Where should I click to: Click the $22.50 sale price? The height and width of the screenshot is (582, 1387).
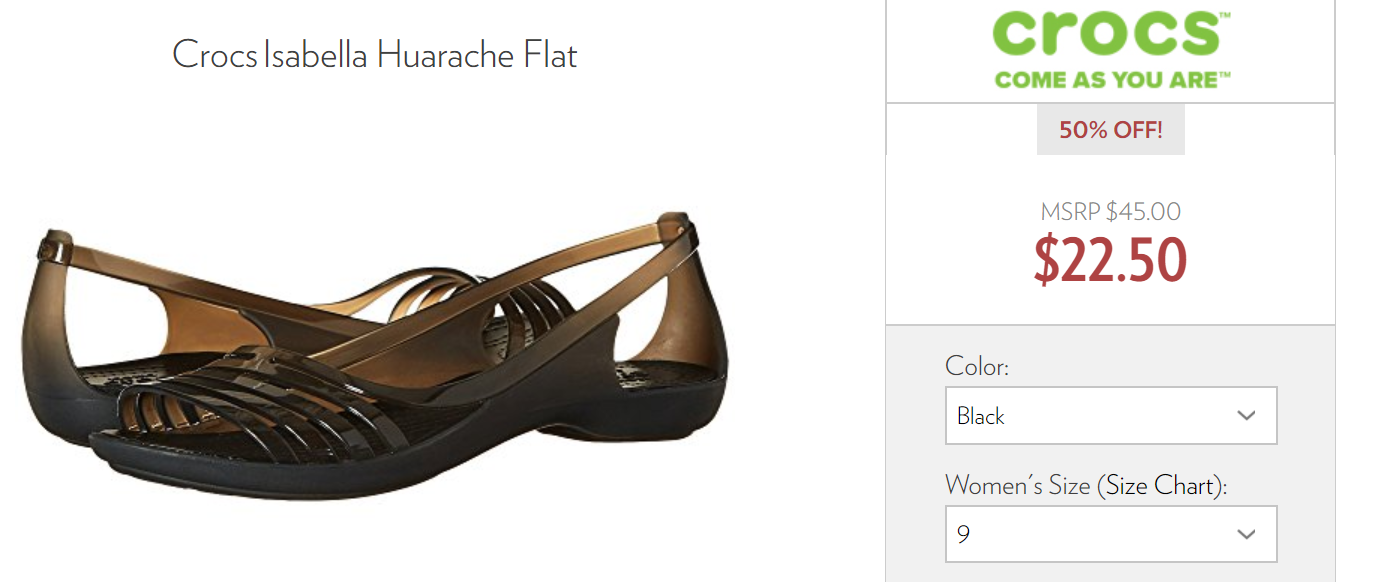tap(1110, 260)
